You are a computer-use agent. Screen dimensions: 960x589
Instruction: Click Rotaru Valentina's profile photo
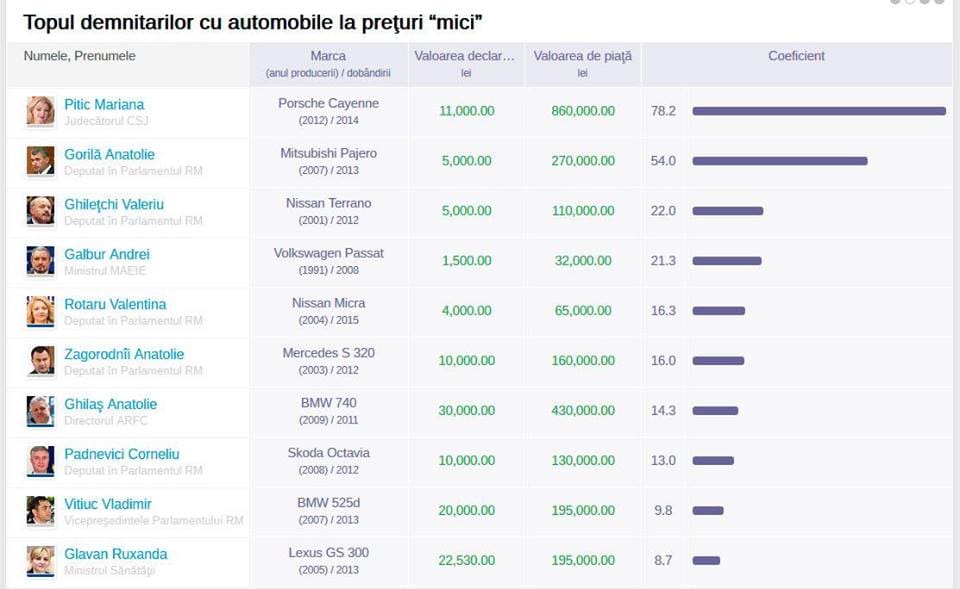(40, 311)
